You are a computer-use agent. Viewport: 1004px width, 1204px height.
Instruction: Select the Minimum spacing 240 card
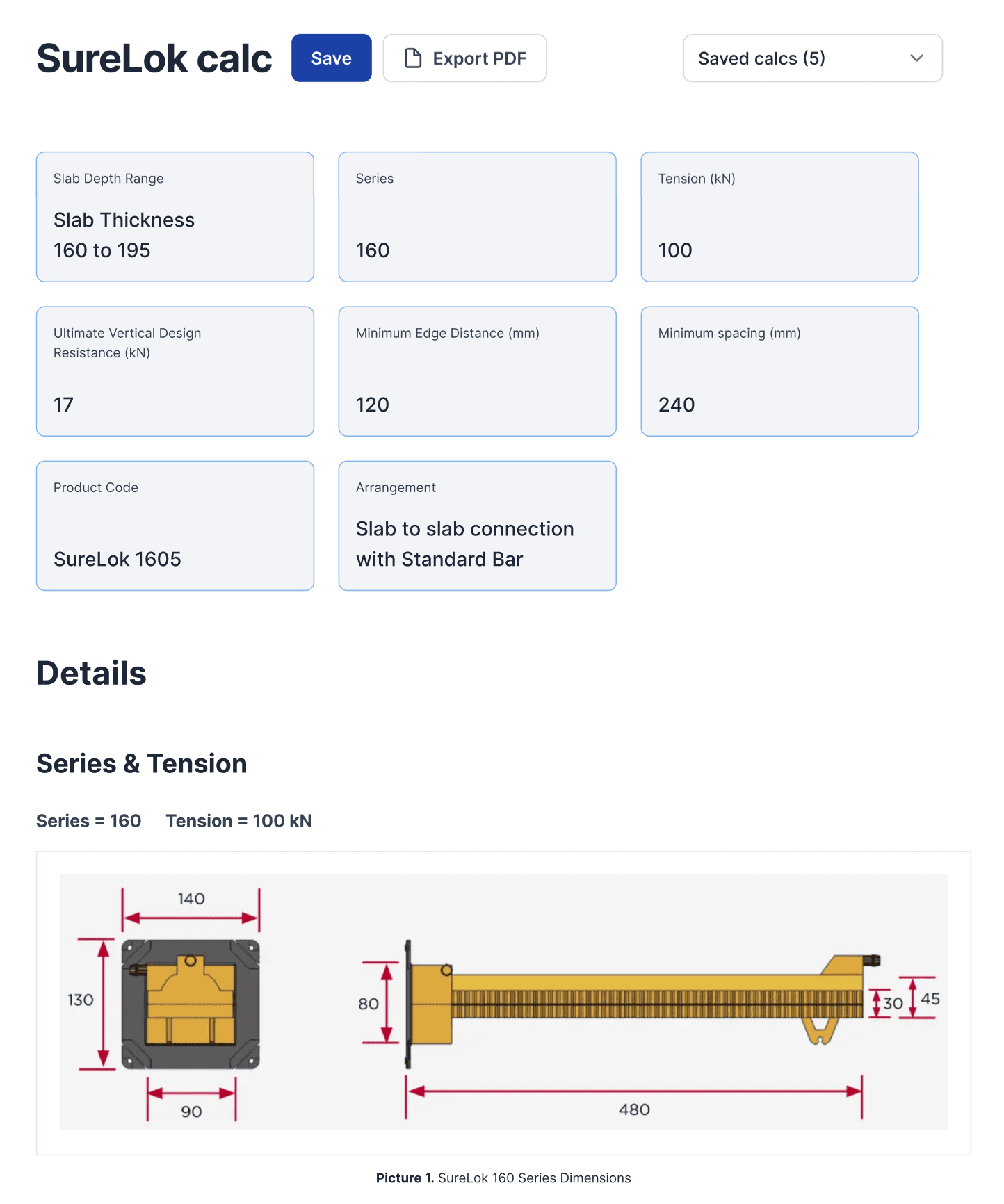coord(779,371)
